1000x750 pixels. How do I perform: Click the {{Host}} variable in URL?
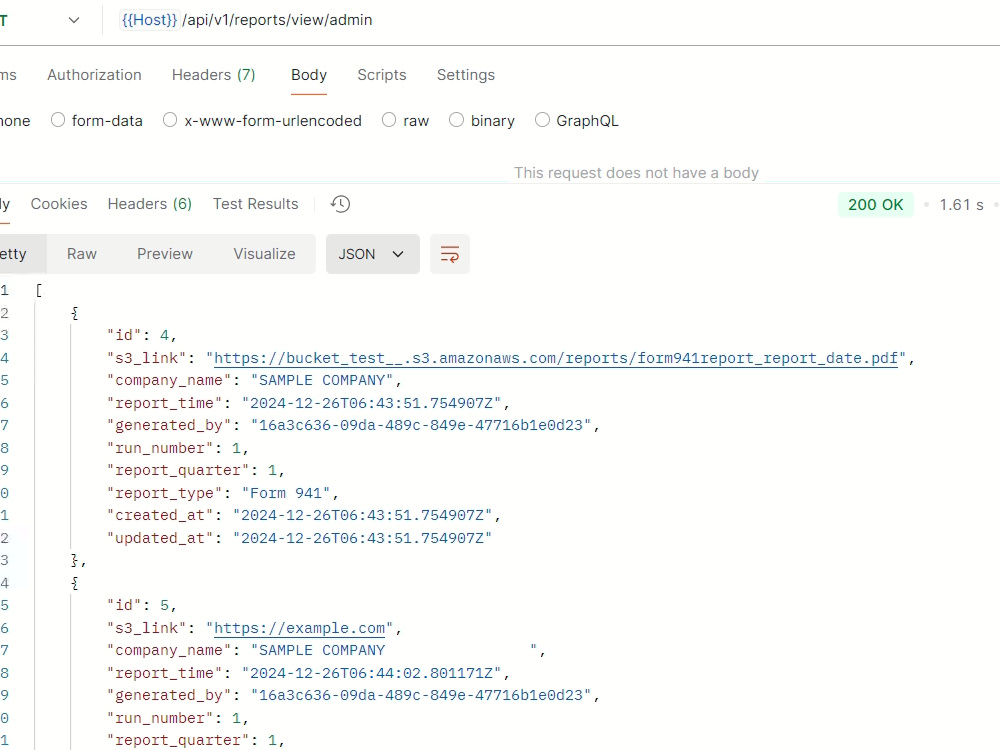[x=149, y=20]
